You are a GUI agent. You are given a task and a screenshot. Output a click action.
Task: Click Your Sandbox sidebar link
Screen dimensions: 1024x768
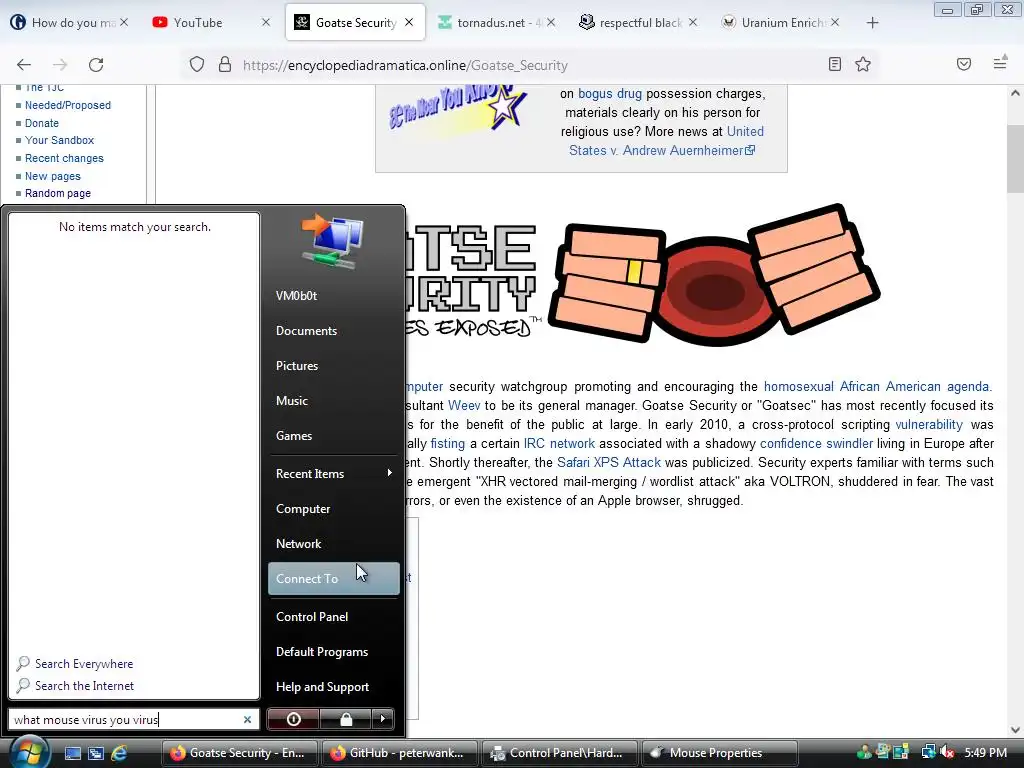pos(59,140)
